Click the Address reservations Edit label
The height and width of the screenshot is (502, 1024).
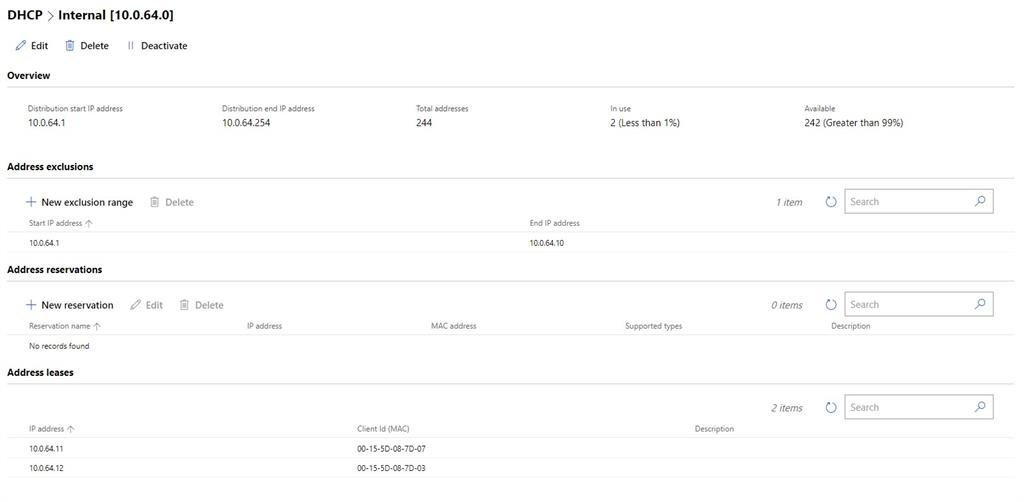(154, 305)
